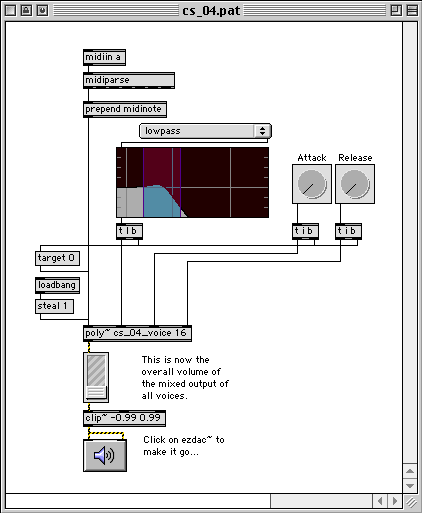The width and height of the screenshot is (422, 513).
Task: Click the horizontal scrollbar right arrow
Action: 395,501
